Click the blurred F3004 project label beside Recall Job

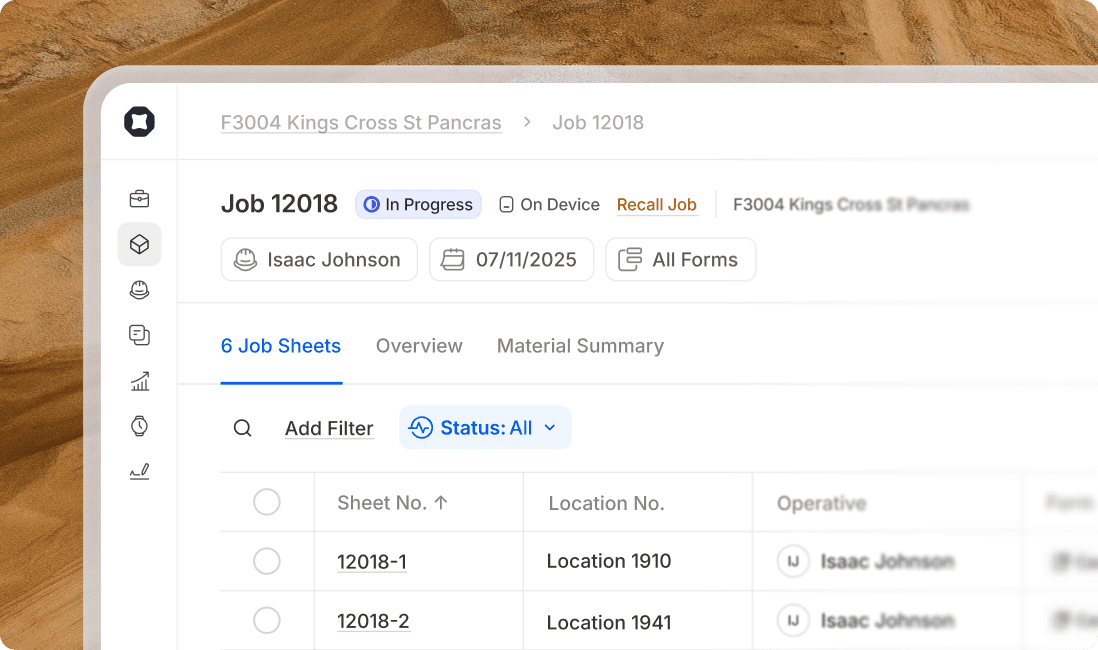tap(851, 205)
